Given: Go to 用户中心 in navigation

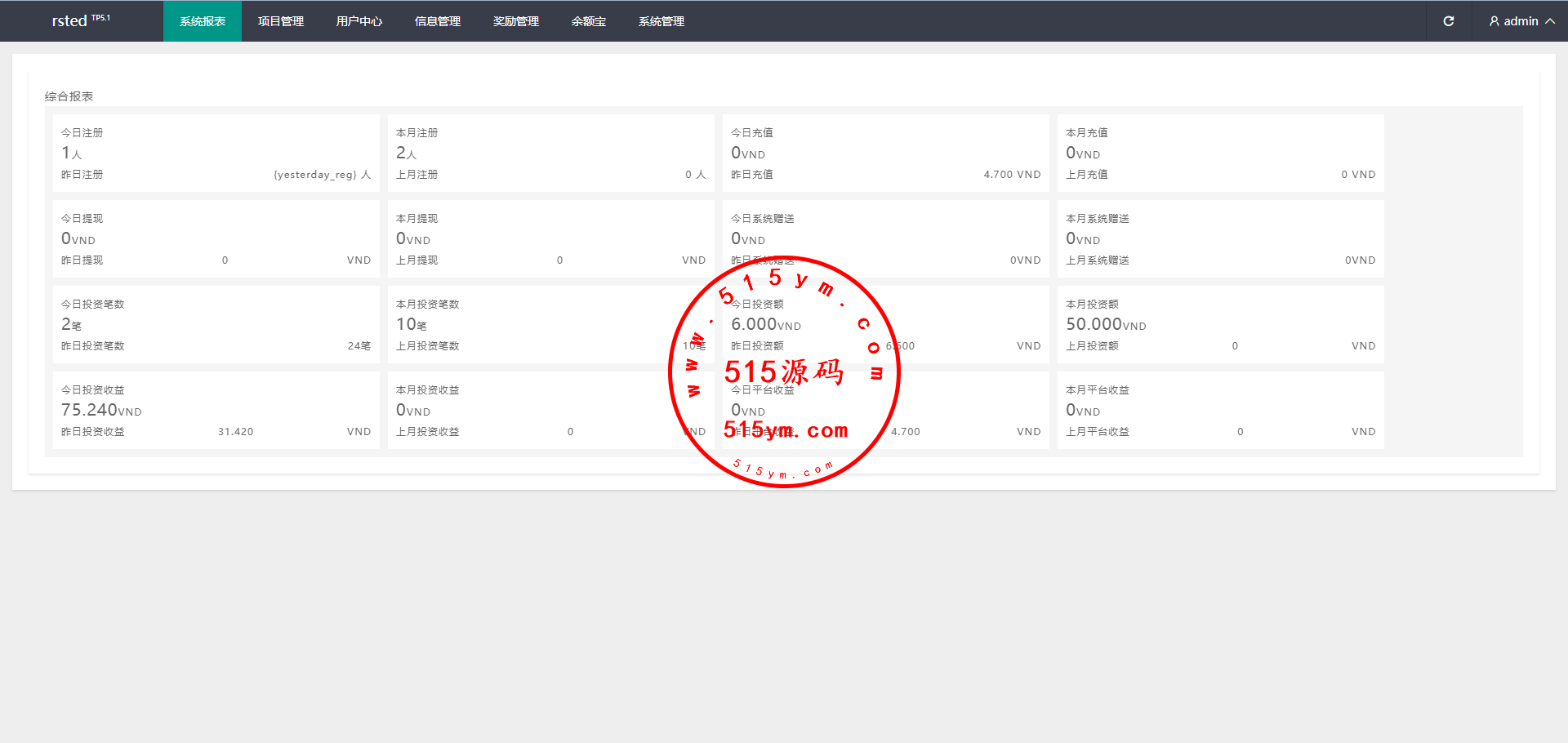Looking at the screenshot, I should pyautogui.click(x=359, y=21).
